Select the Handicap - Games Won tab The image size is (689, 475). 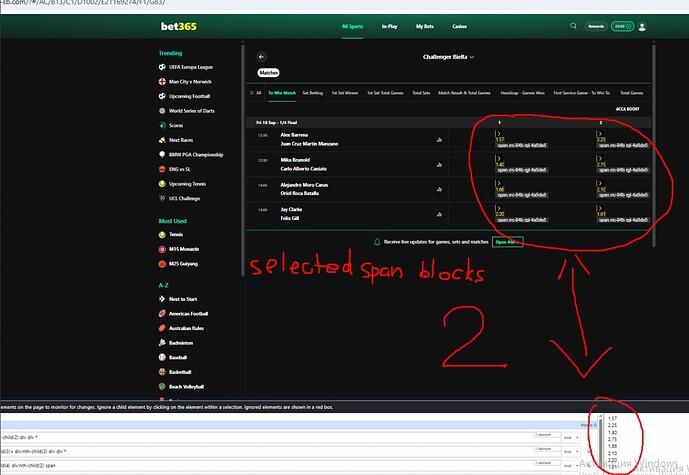[522, 93]
